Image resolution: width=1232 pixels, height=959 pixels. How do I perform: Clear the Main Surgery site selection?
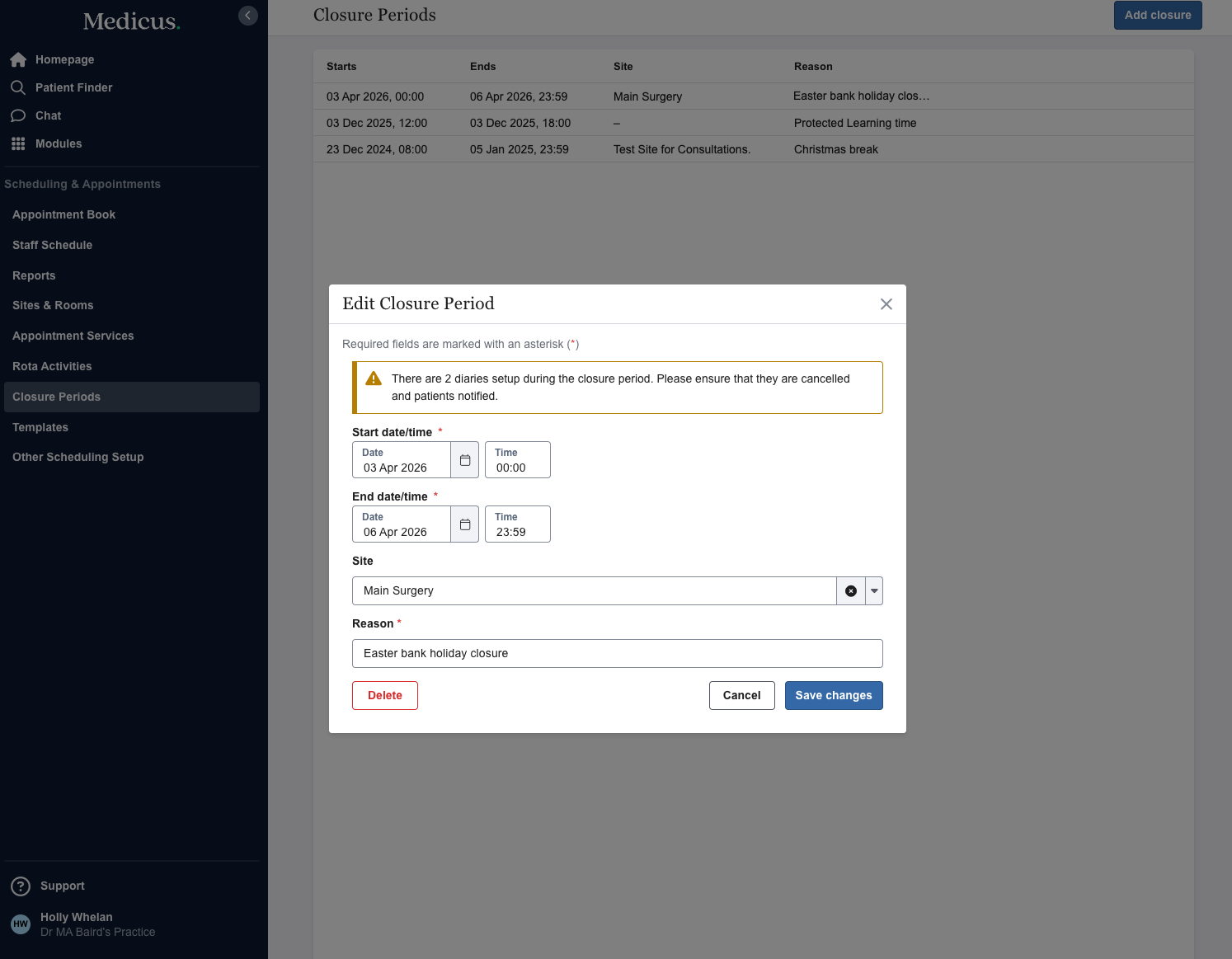pyautogui.click(x=851, y=591)
